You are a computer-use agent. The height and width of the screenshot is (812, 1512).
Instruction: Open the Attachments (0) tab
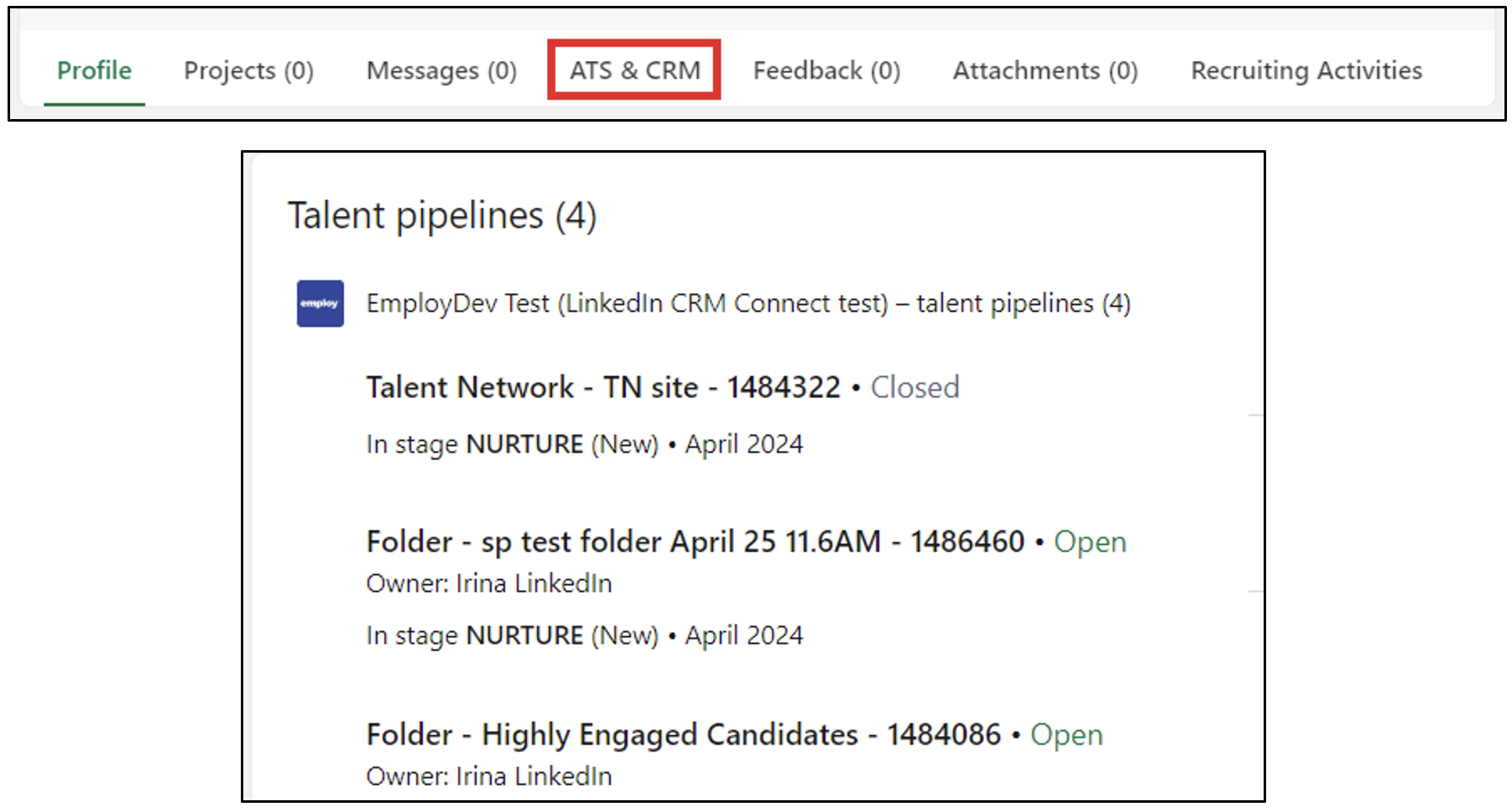click(1045, 71)
